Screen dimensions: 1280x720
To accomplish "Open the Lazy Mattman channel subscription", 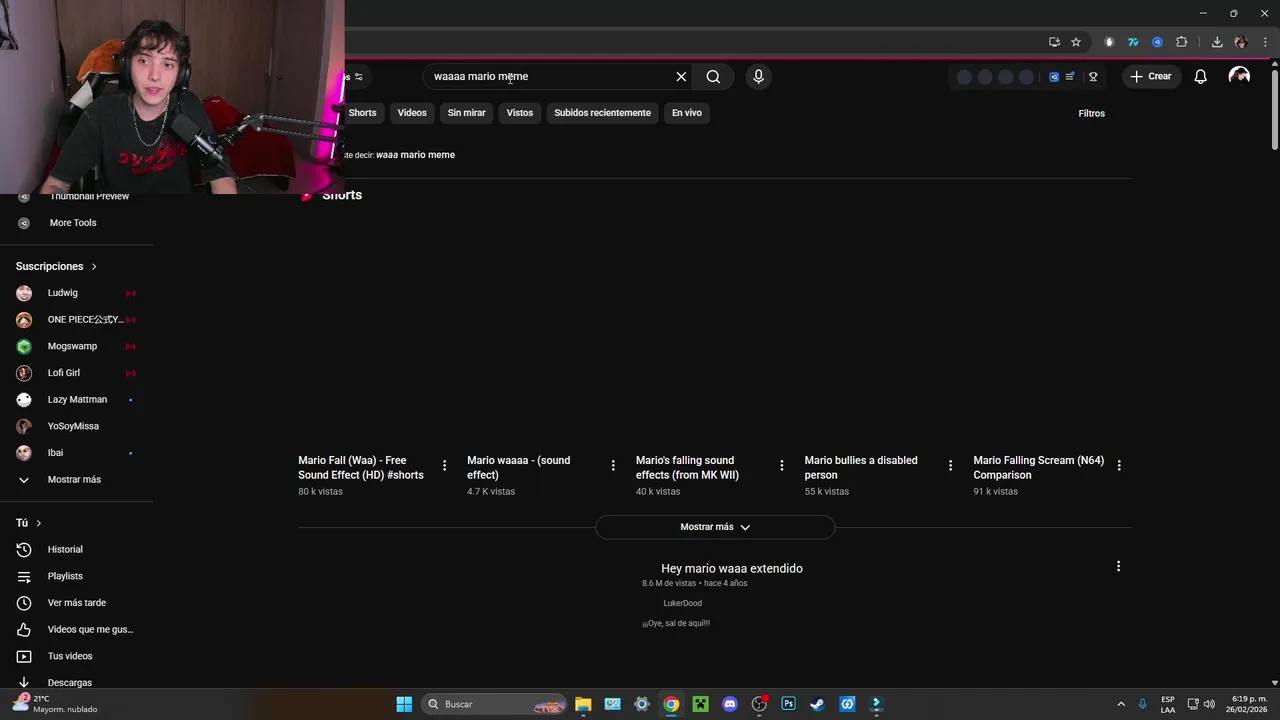I will point(76,399).
